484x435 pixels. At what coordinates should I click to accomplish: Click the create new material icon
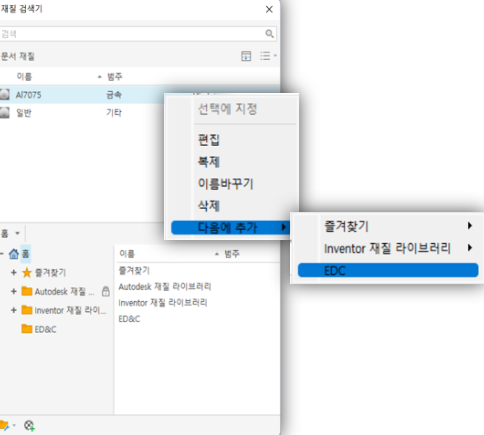click(x=29, y=425)
